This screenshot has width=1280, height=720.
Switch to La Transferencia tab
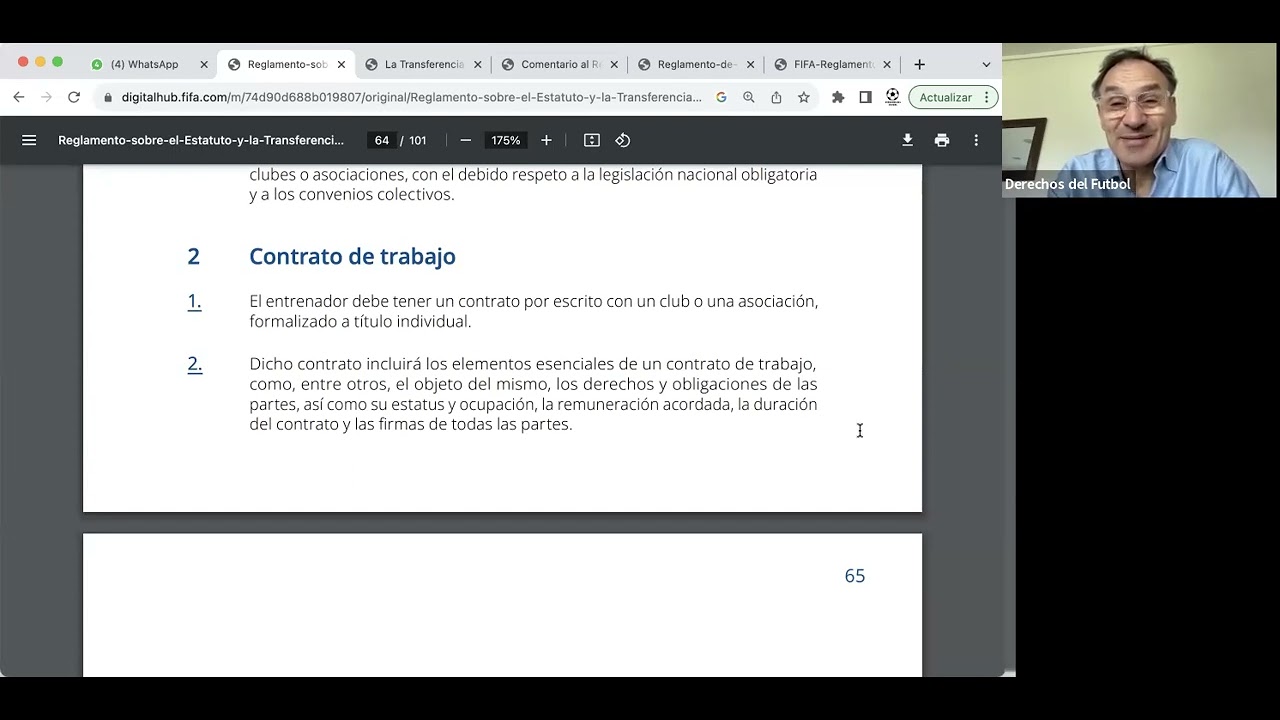[x=424, y=64]
